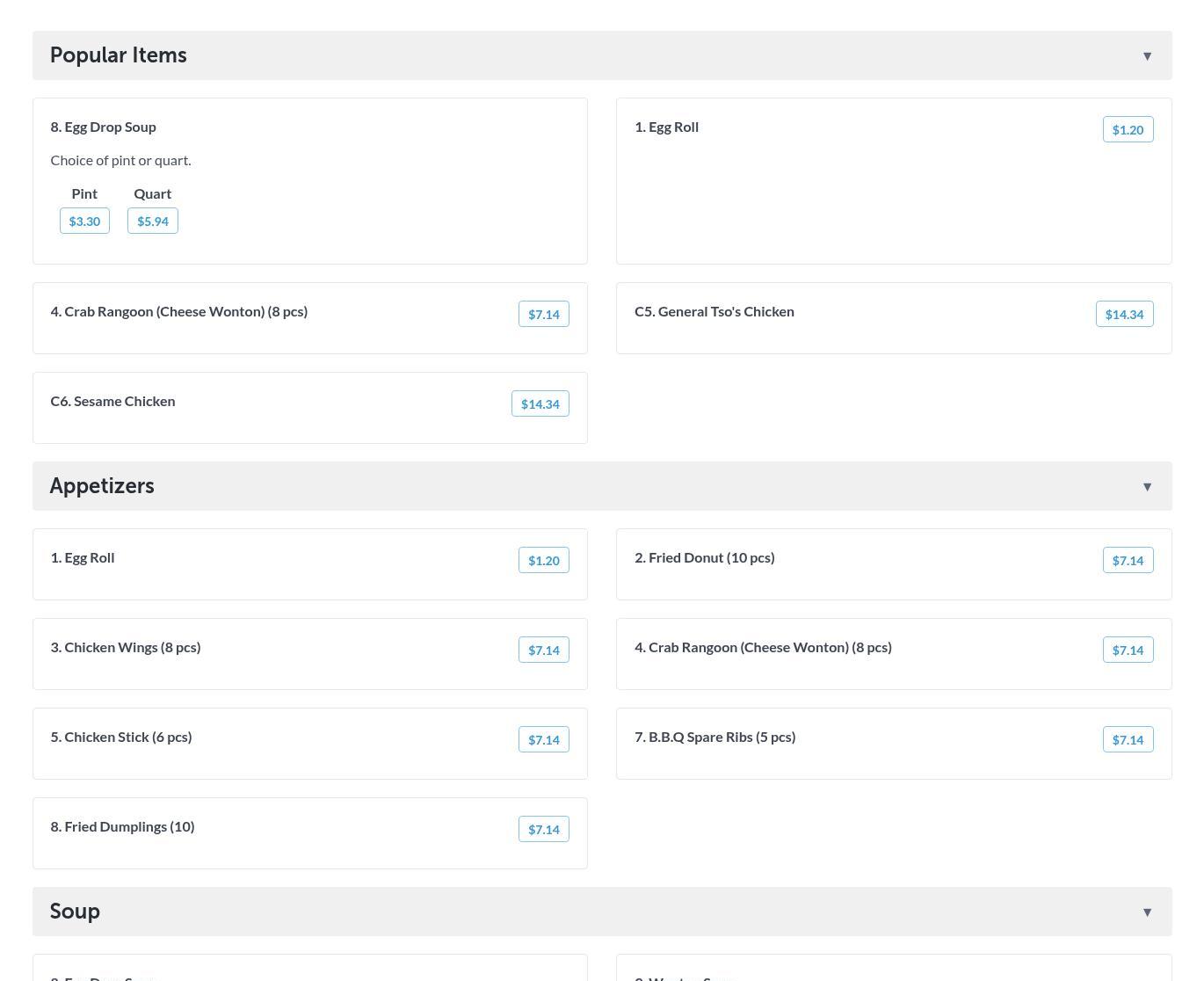The image size is (1204, 981).
Task: Collapse the Soup section arrow
Action: [x=1147, y=912]
